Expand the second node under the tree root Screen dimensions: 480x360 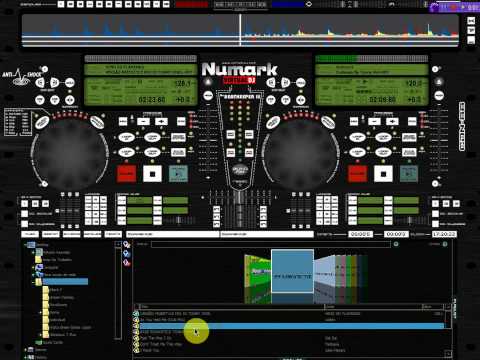coord(33,267)
